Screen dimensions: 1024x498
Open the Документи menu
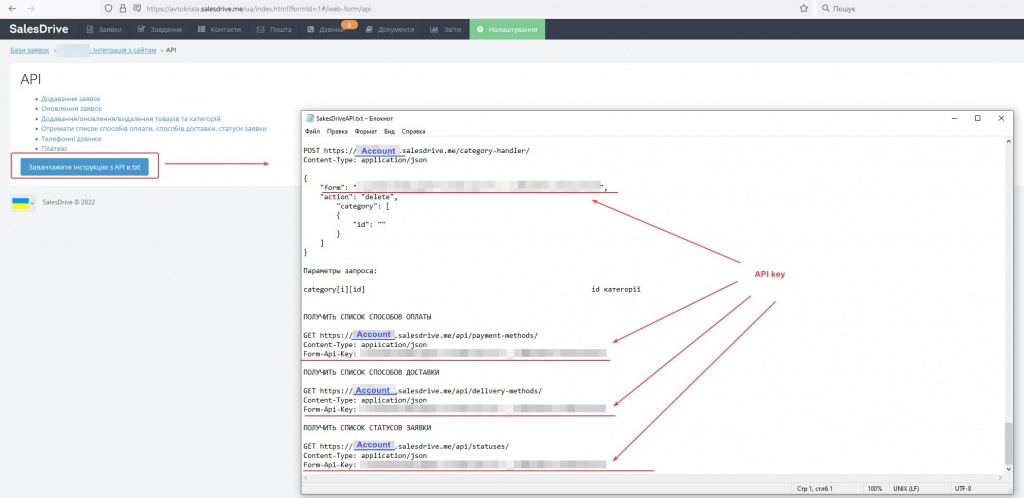(x=389, y=29)
